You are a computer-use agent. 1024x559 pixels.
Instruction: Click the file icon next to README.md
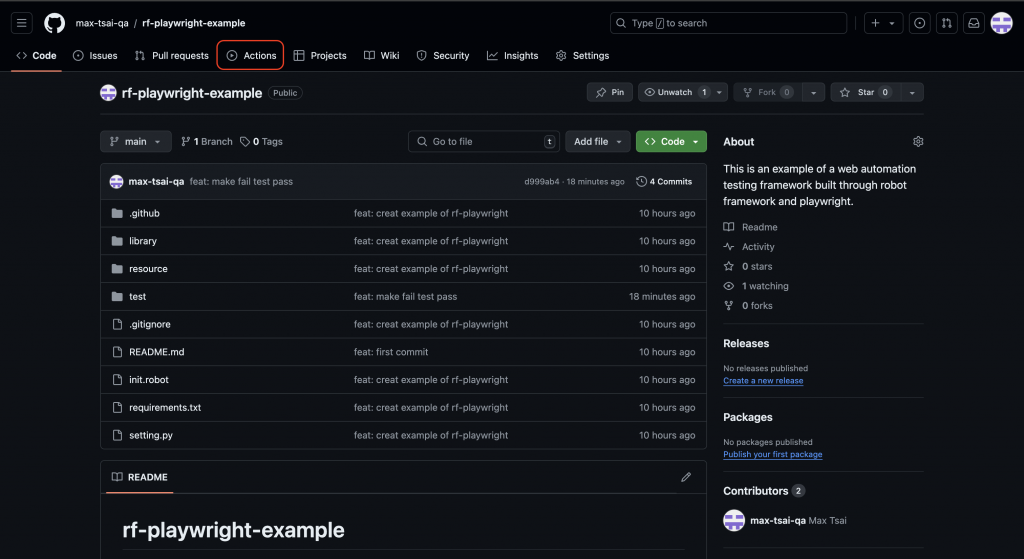(118, 352)
